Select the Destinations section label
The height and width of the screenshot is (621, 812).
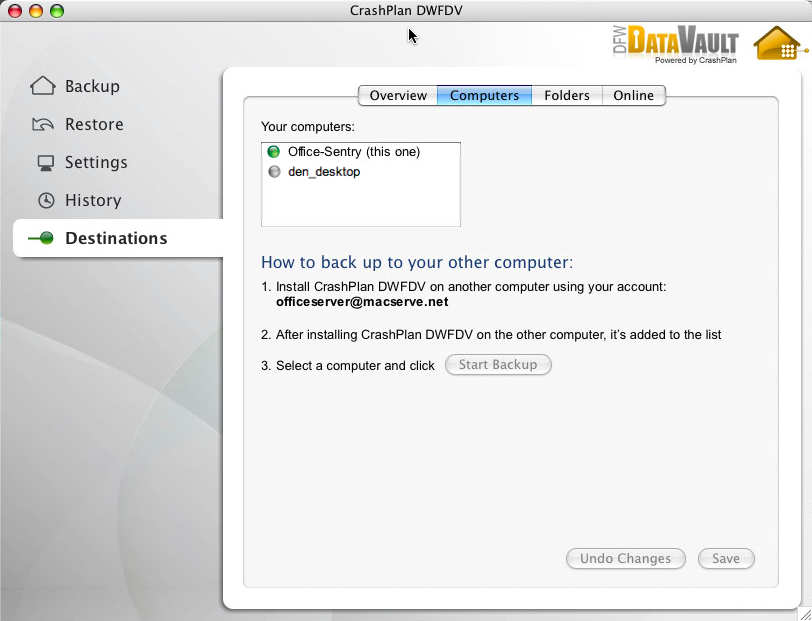click(117, 238)
